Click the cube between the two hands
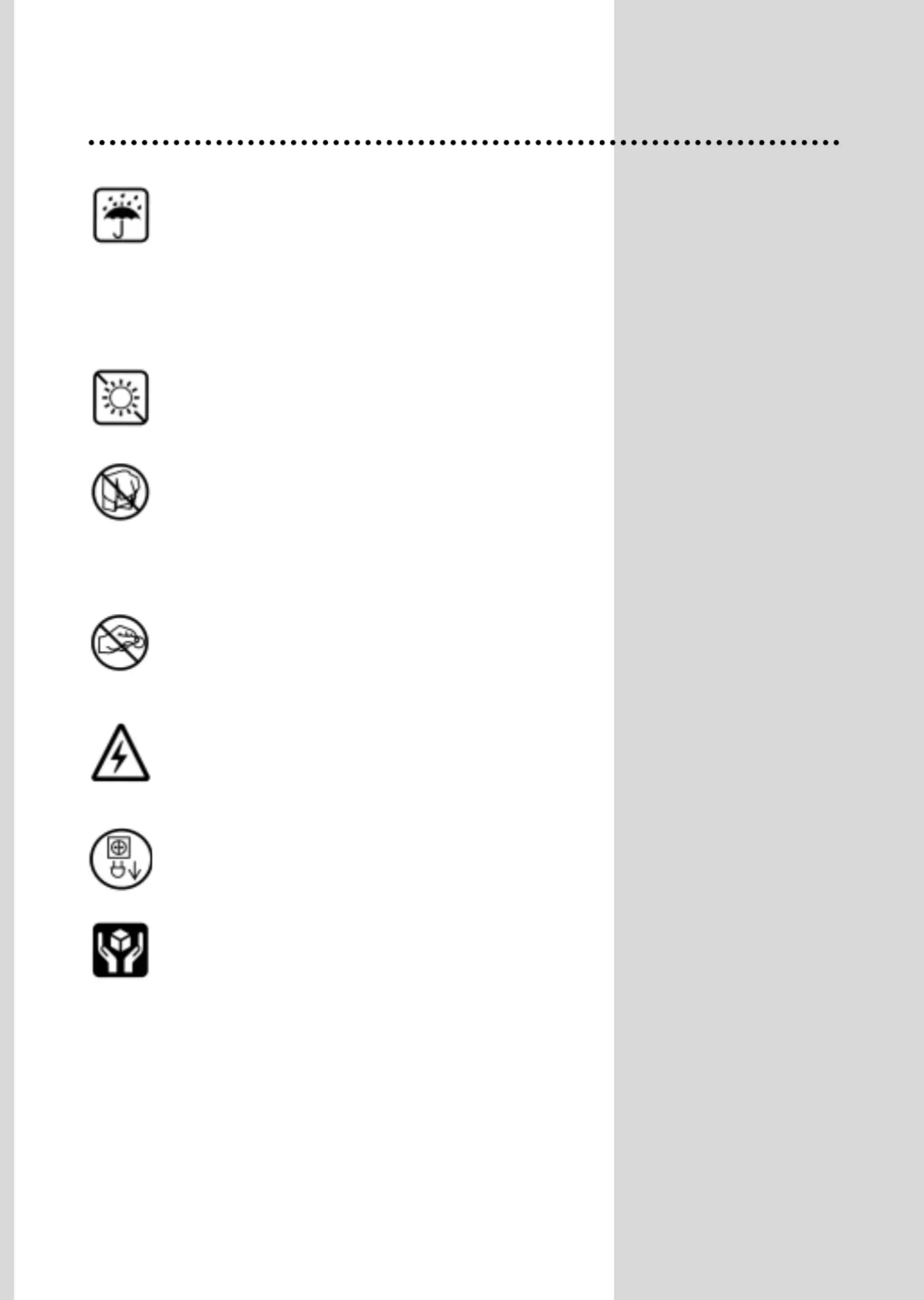Screen dimensions: 924x1300 (x=120, y=939)
